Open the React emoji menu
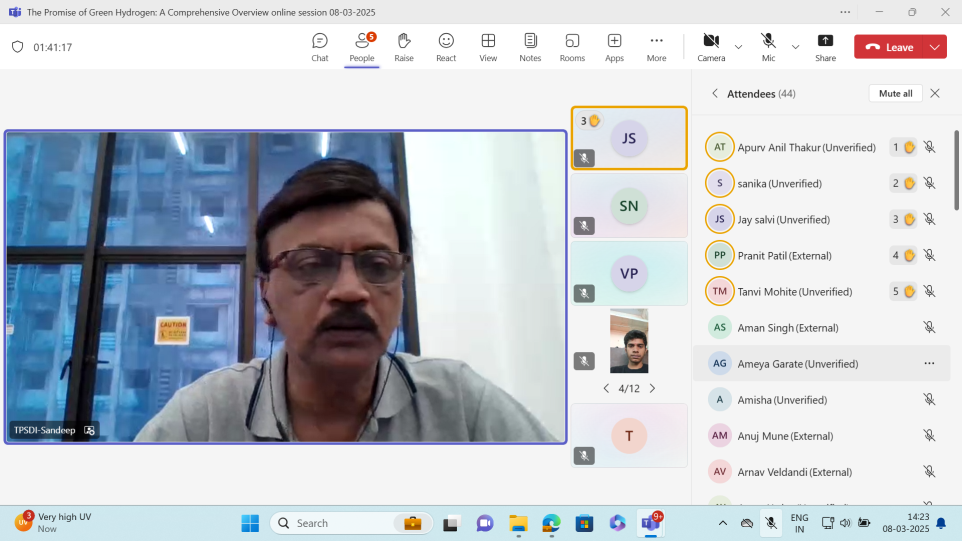This screenshot has height=541, width=962. point(446,47)
